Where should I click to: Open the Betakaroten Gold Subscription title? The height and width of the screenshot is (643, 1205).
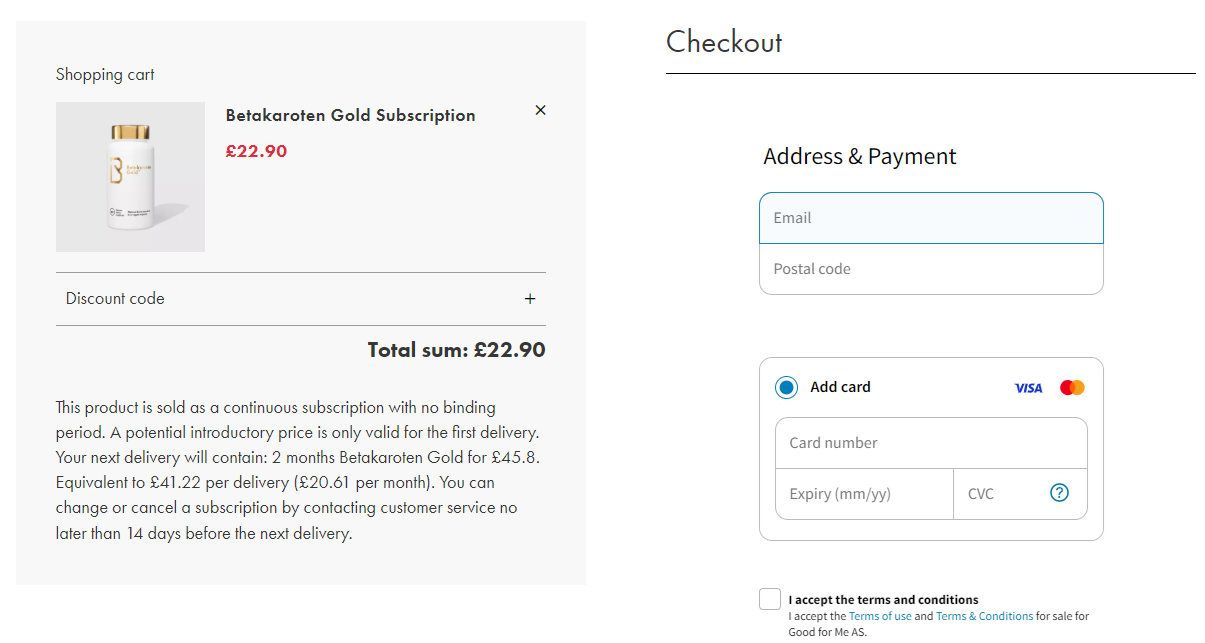click(351, 115)
